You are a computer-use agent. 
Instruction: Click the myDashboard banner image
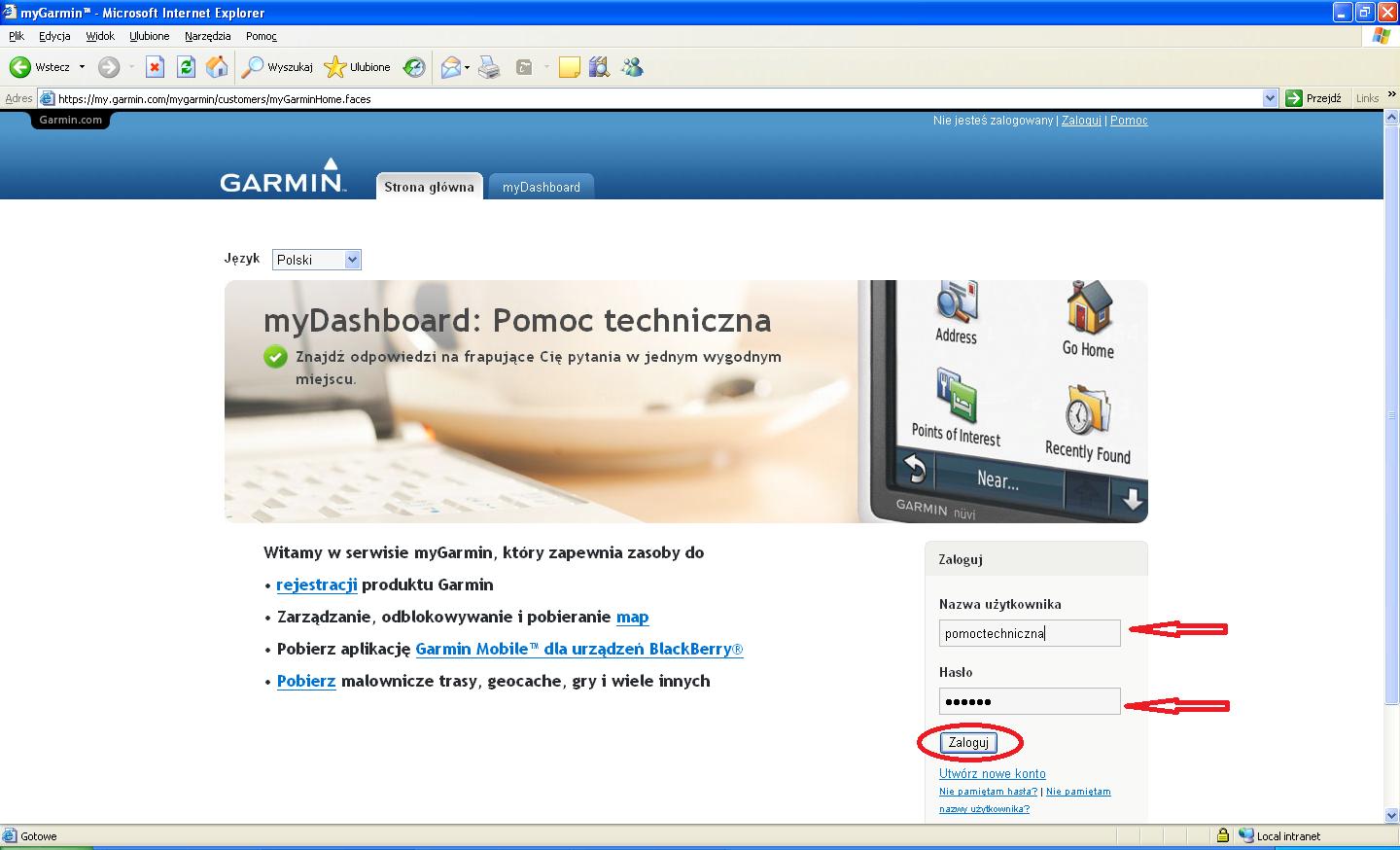(685, 402)
